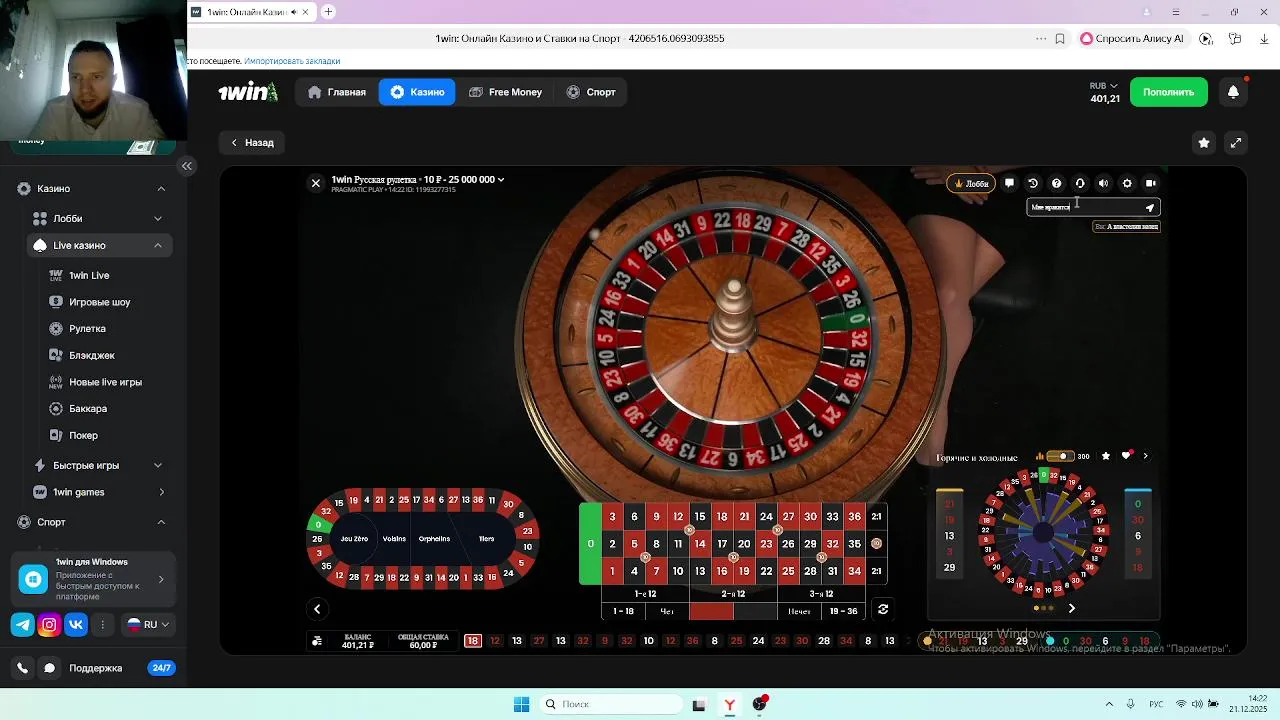The width and height of the screenshot is (1280, 720).
Task: Mute the game sound speaker icon
Action: pos(1103,183)
